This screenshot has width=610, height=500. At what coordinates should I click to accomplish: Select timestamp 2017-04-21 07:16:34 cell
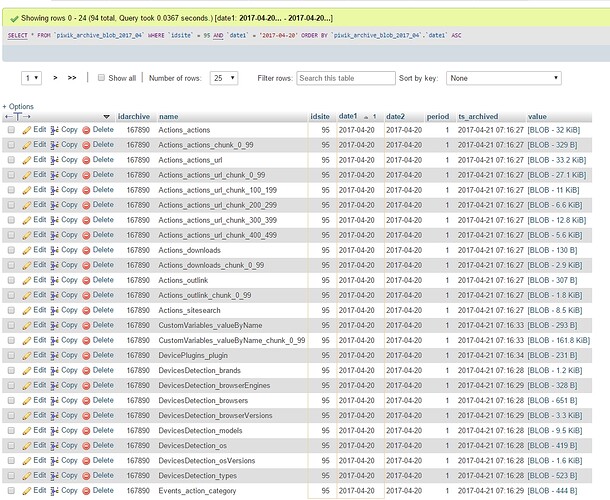pyautogui.click(x=491, y=356)
